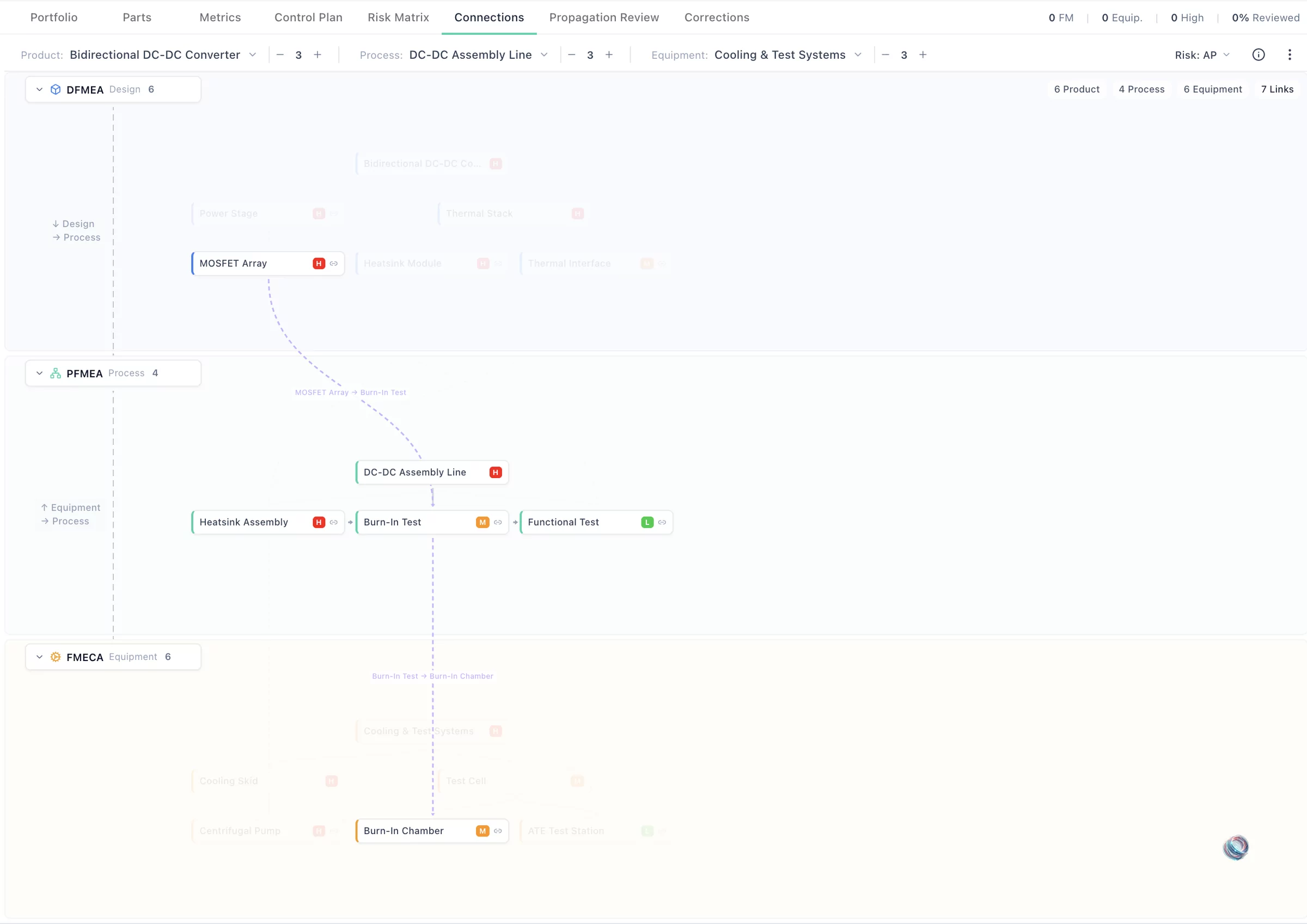1307x924 pixels.
Task: Click link icon on Heatsink Assembly node
Action: click(334, 522)
